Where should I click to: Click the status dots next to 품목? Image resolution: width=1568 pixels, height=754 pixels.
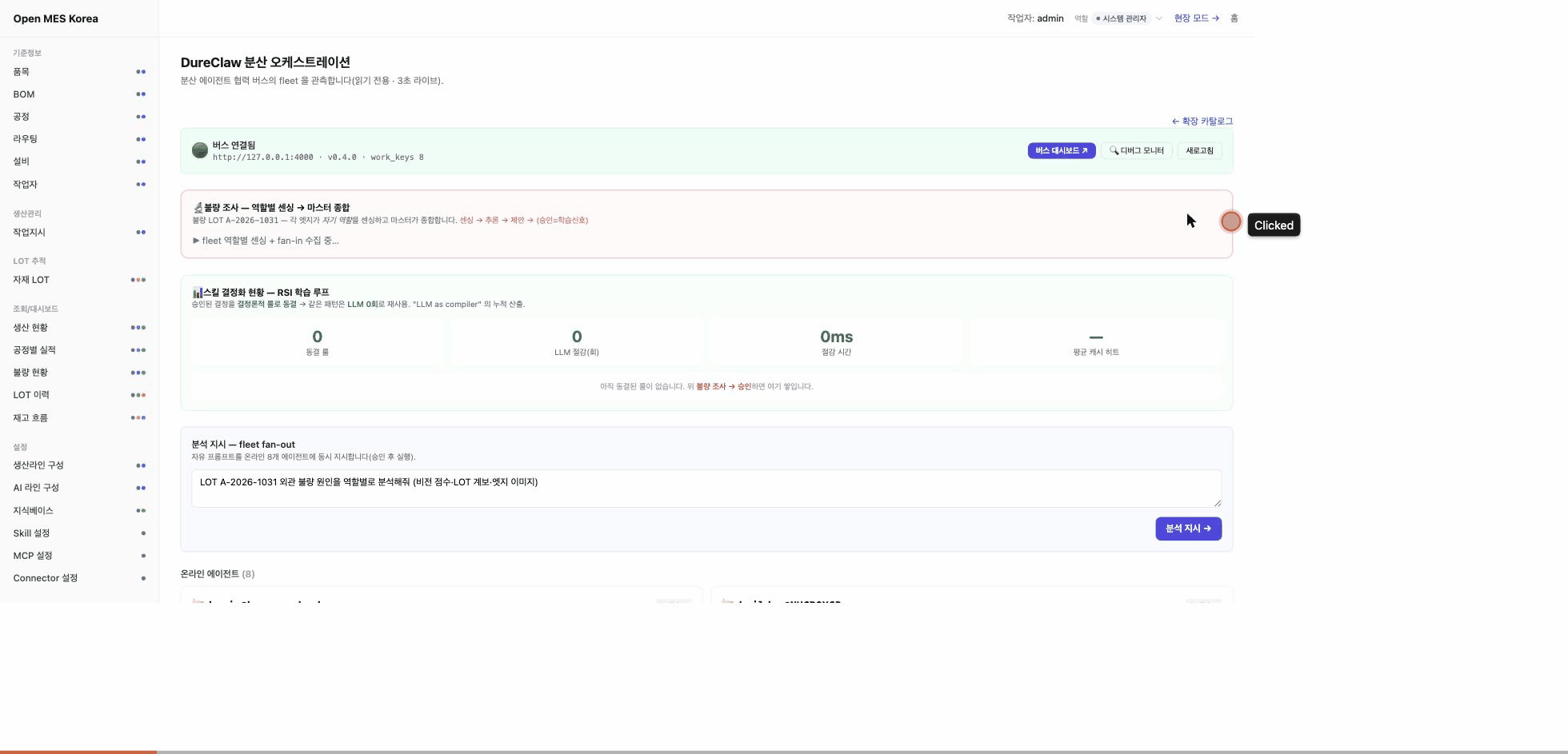[141, 72]
